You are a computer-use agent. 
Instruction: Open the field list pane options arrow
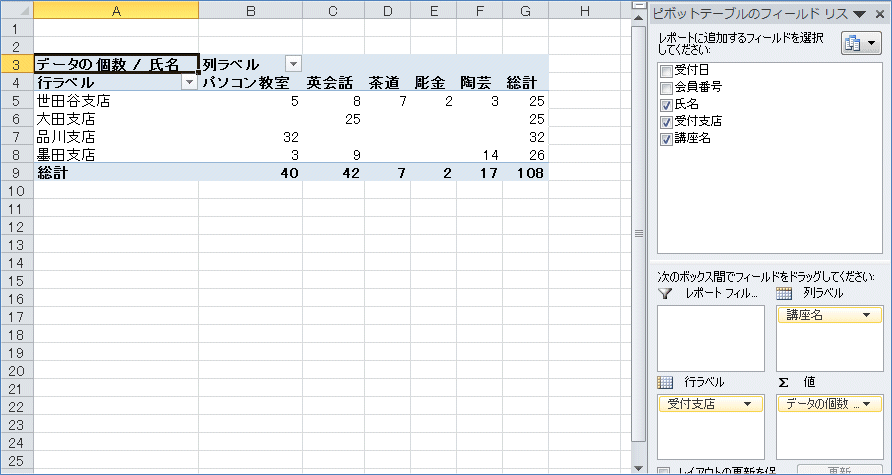pyautogui.click(x=860, y=14)
